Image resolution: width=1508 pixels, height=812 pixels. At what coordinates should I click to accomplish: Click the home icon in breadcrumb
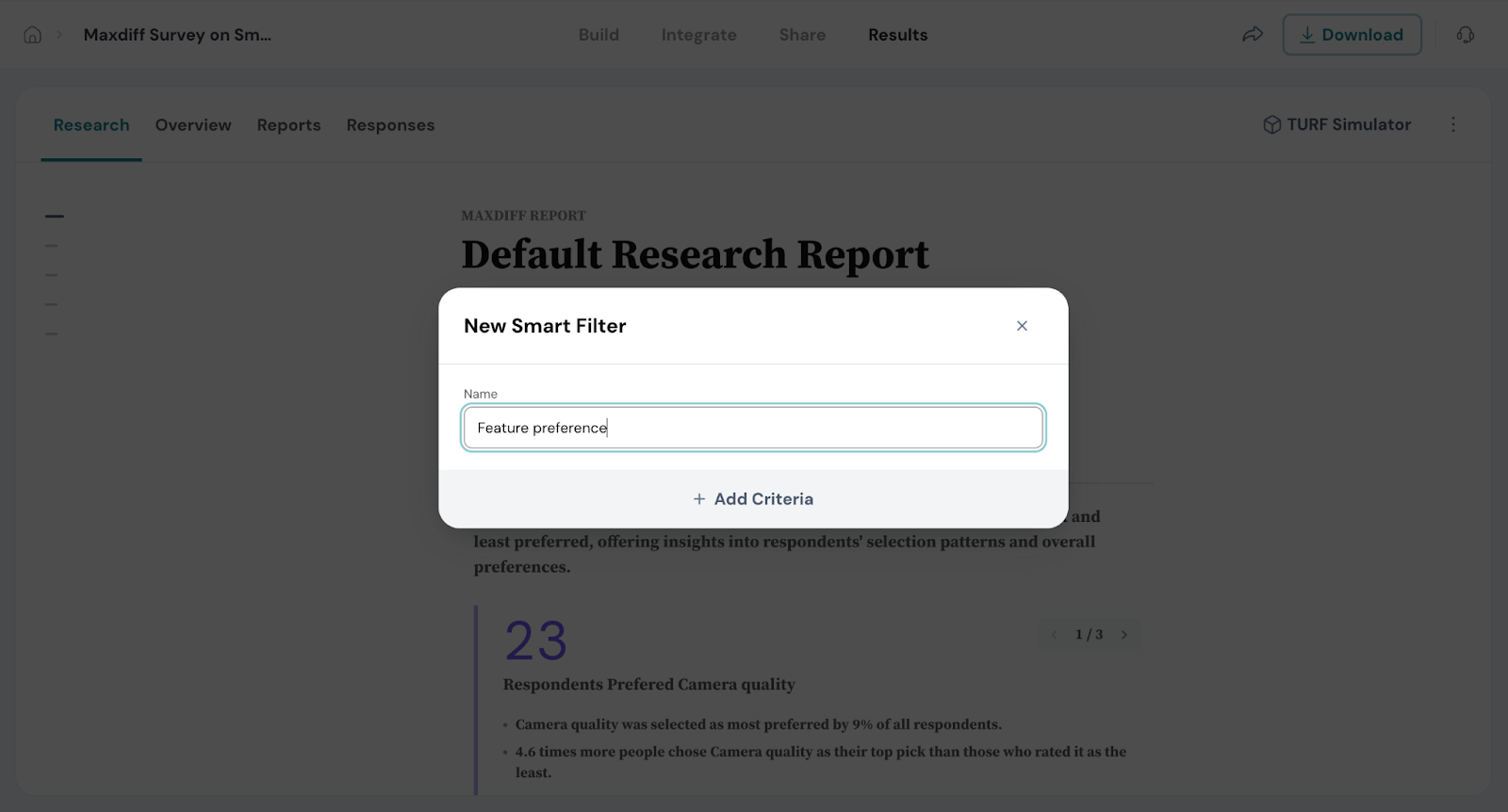[33, 35]
